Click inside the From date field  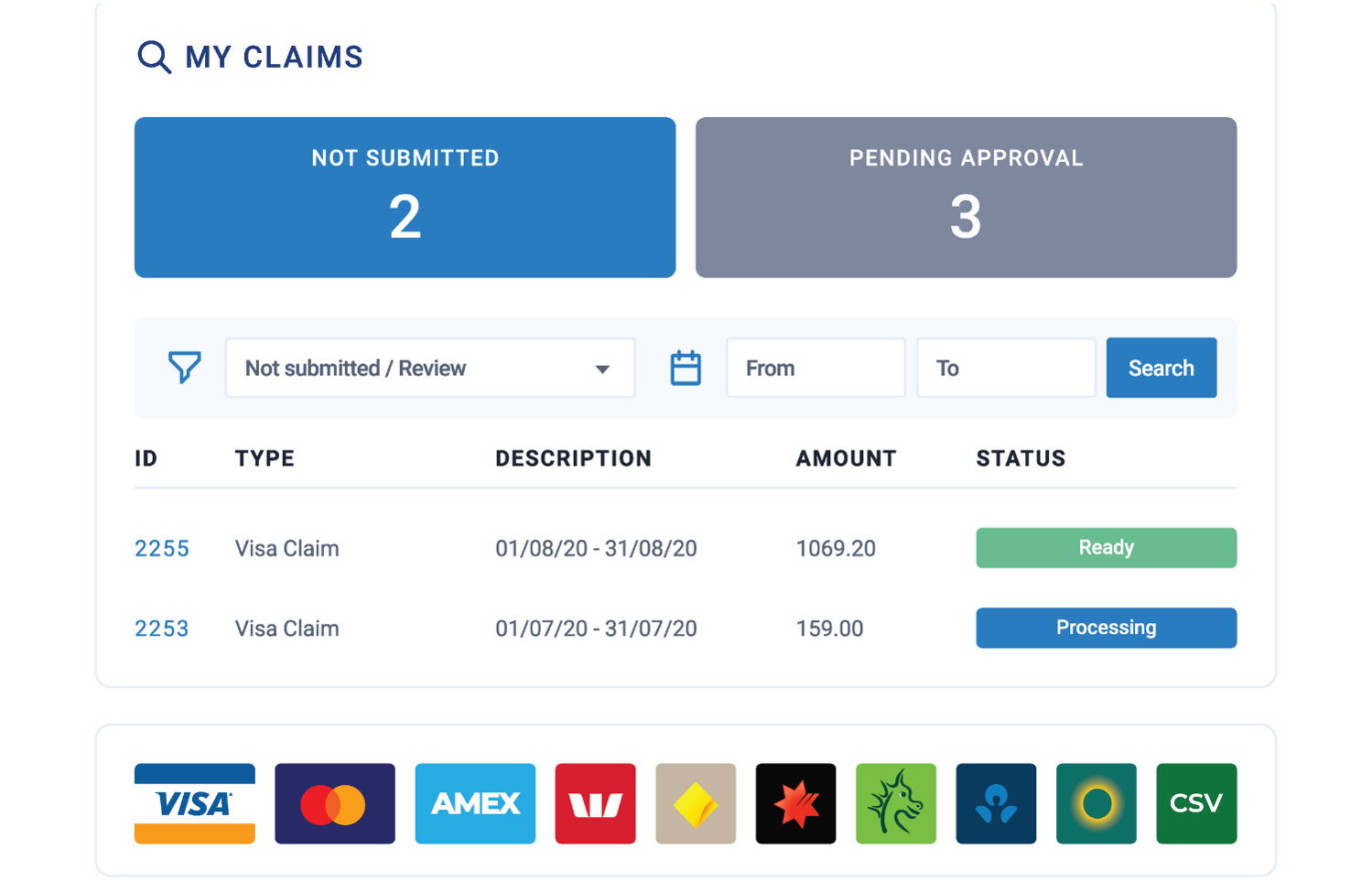pos(815,368)
